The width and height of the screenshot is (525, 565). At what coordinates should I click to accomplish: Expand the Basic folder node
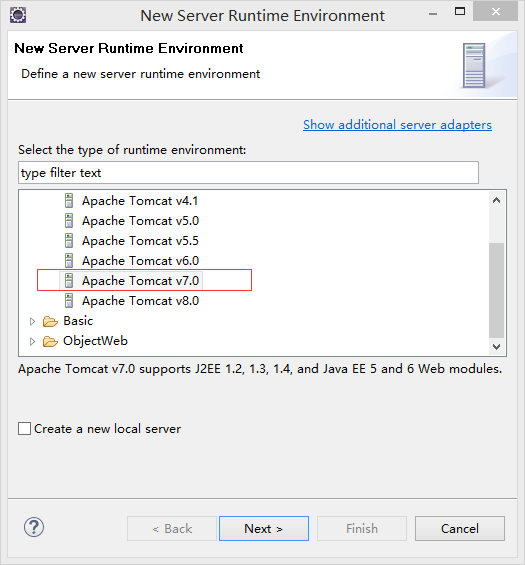(32, 321)
